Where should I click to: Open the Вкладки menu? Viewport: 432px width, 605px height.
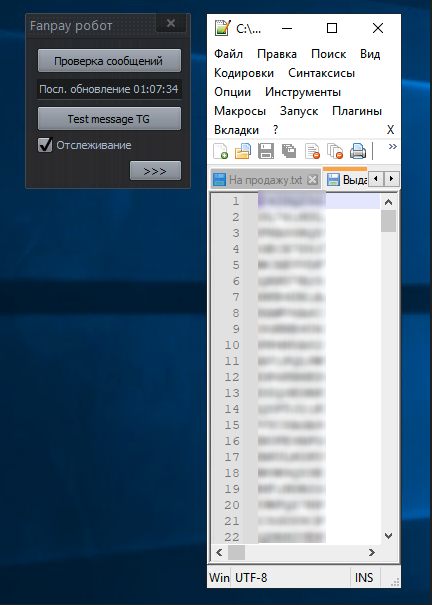tap(236, 130)
